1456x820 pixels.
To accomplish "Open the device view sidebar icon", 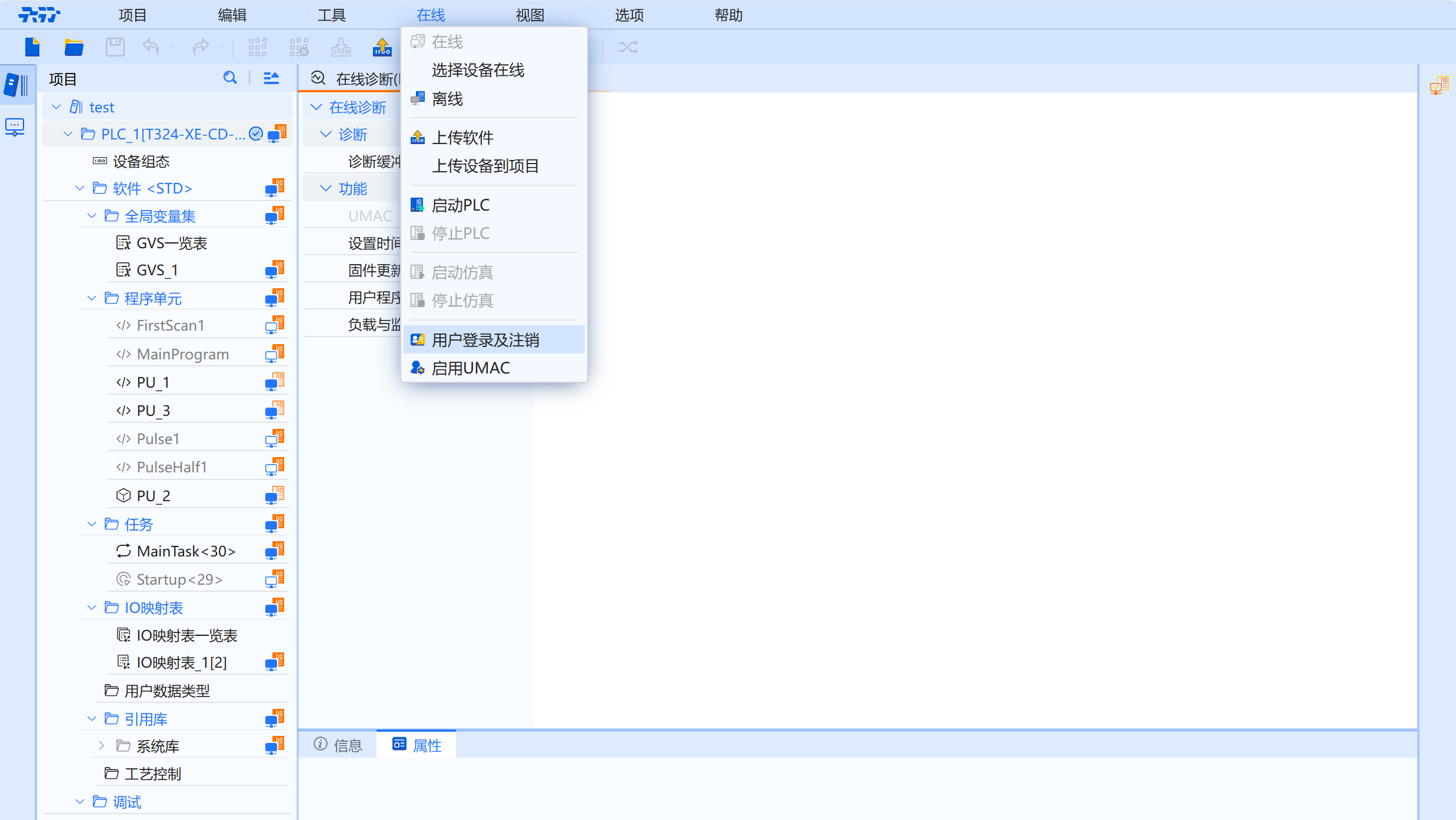I will (15, 127).
